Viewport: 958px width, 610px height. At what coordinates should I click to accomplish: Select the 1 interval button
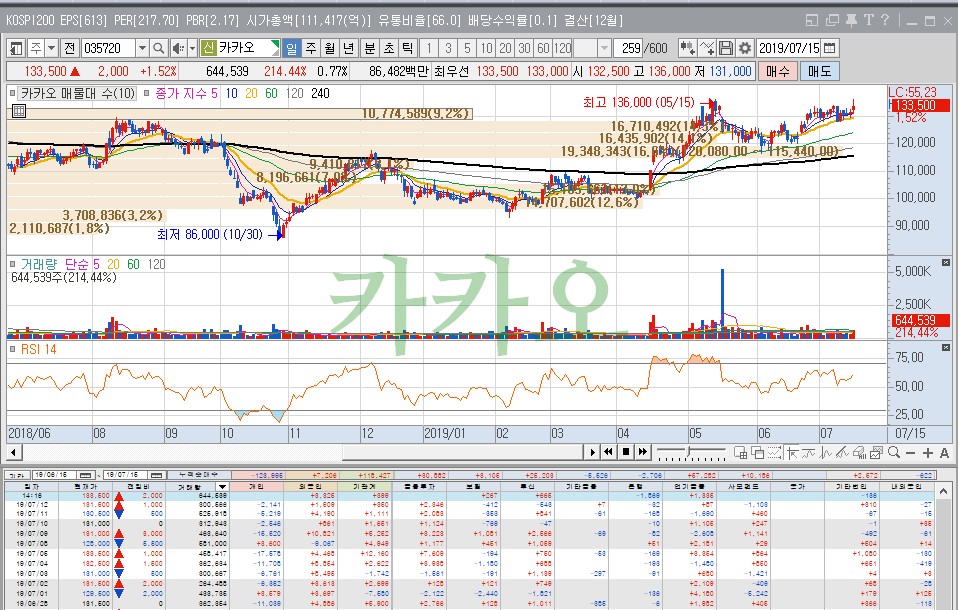(x=430, y=48)
